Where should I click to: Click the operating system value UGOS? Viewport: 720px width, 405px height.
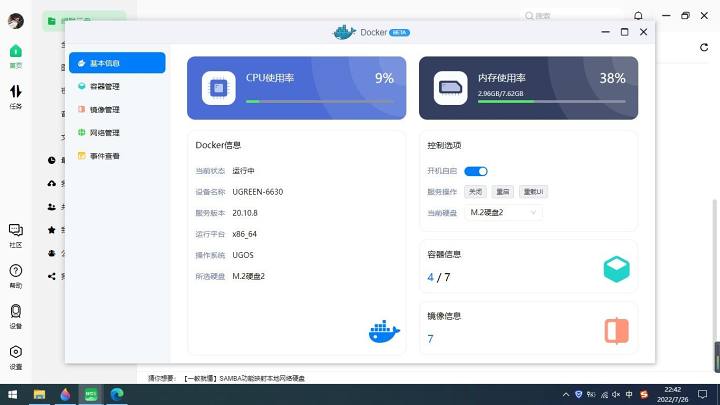[x=243, y=255]
